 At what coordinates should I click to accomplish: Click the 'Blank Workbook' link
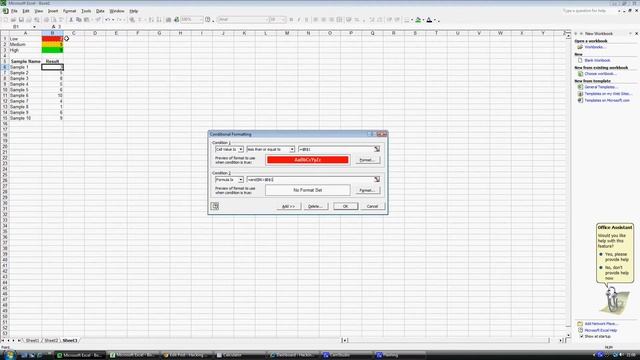597,60
